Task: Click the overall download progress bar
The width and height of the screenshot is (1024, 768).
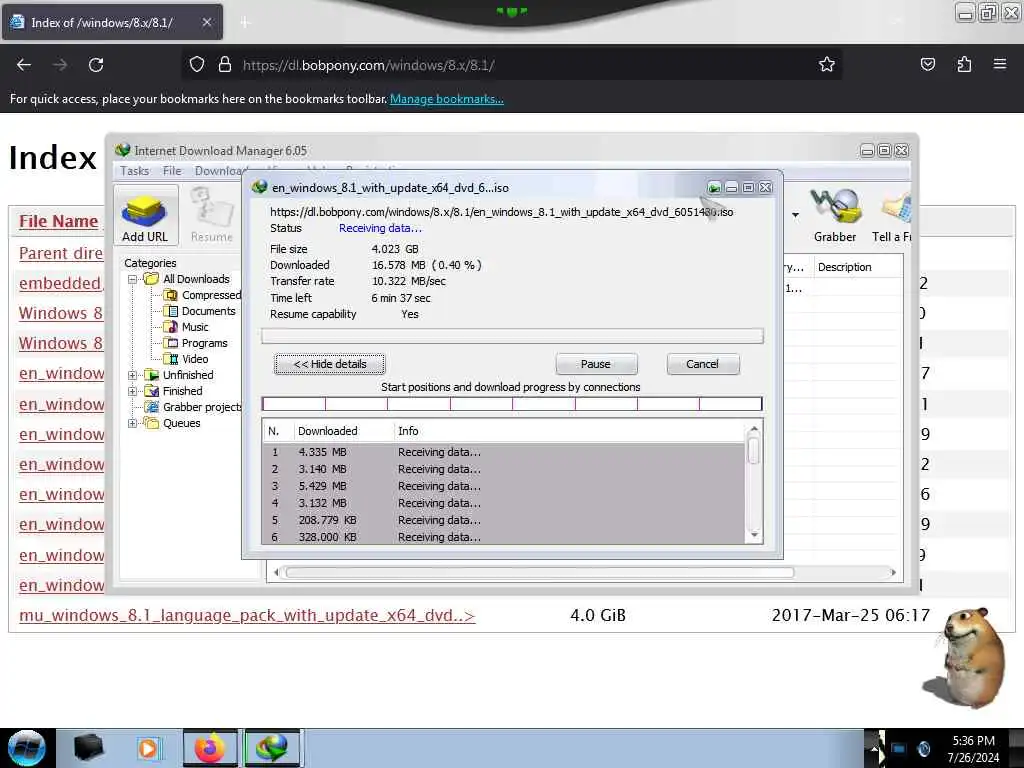Action: pyautogui.click(x=512, y=336)
